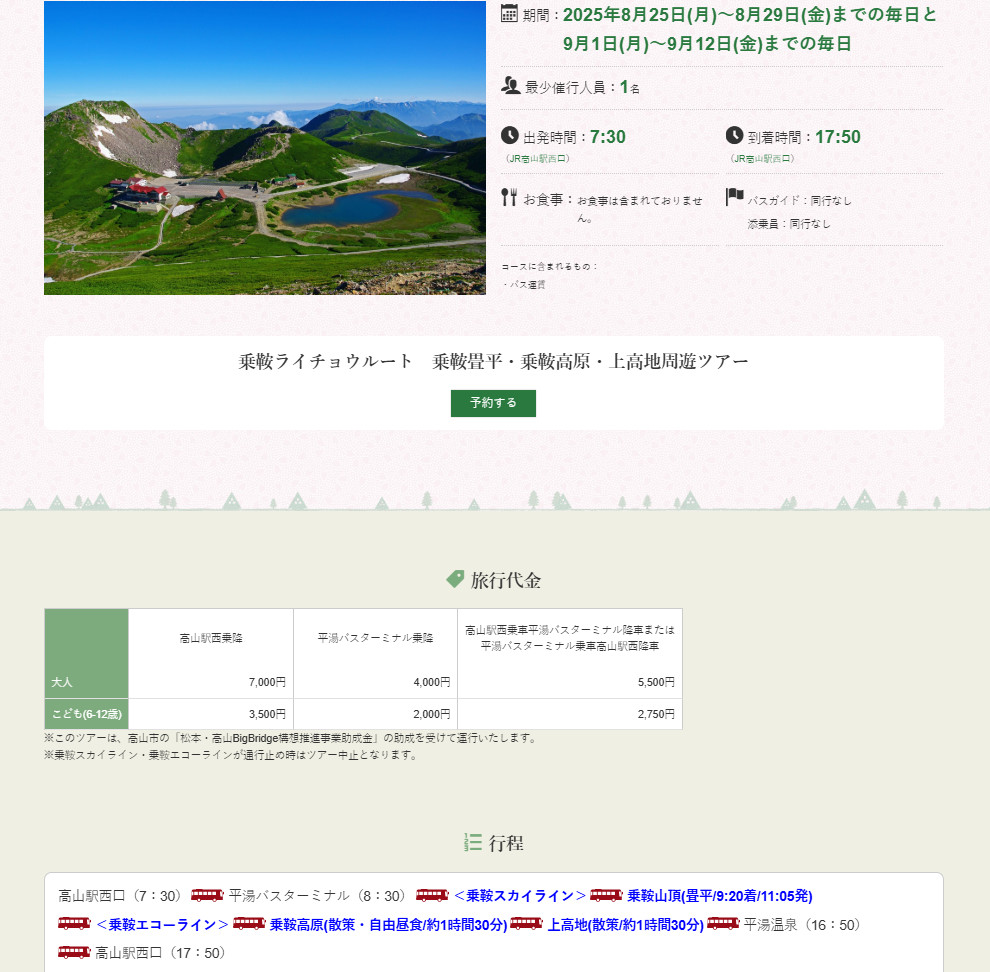Open the 乗鞍山頂(畳平) itinerary link

coord(726,896)
